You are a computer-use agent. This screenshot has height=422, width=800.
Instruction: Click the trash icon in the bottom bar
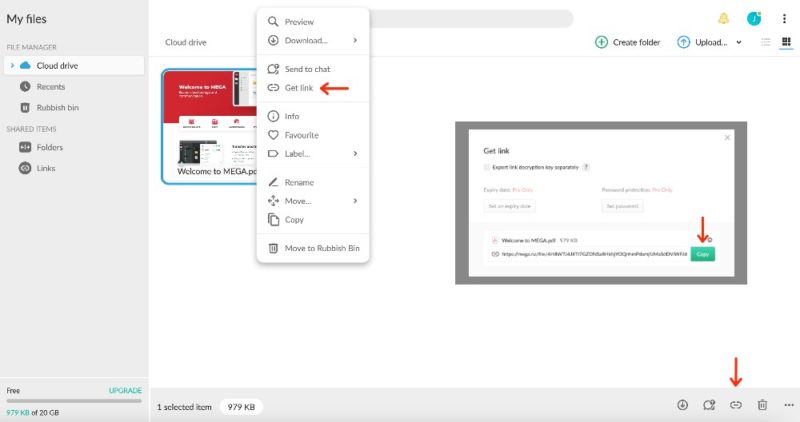762,405
